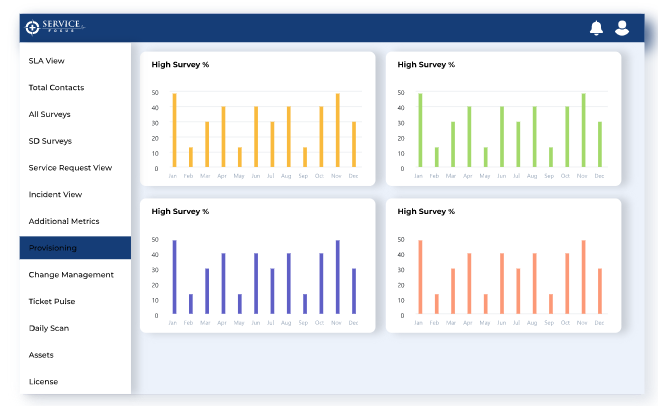Open SLA View in sidebar
Image resolution: width=660 pixels, height=406 pixels.
(46, 61)
